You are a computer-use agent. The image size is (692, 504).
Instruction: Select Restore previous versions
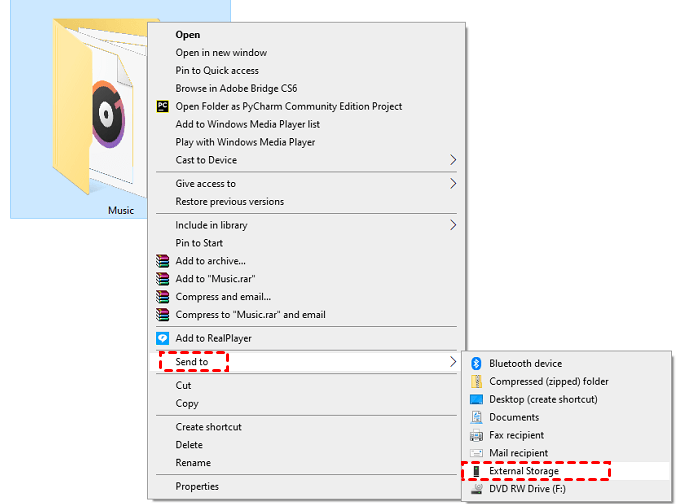[306, 202]
